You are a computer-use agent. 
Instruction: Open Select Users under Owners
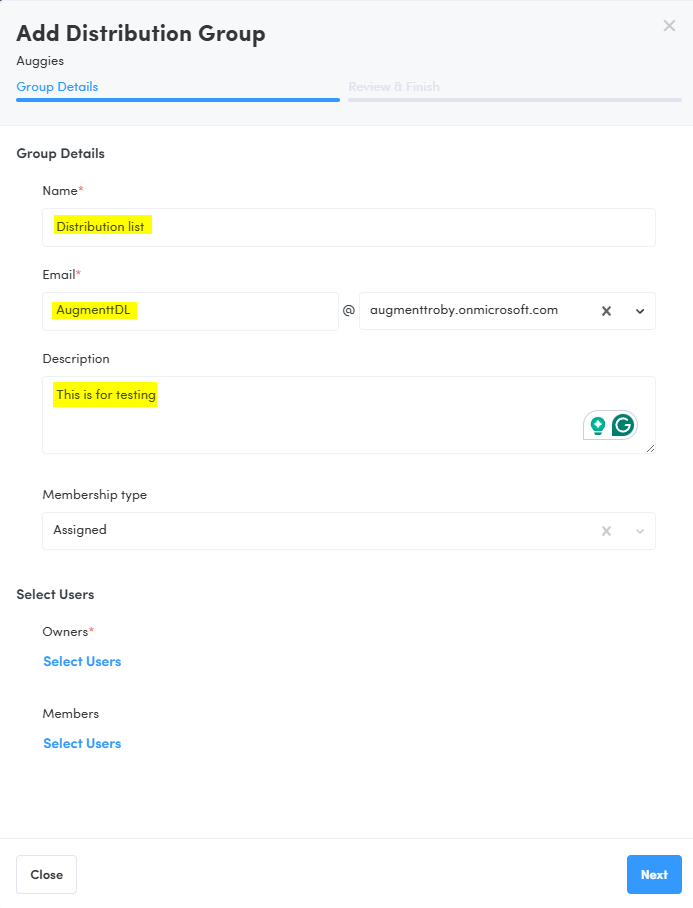pyautogui.click(x=82, y=662)
